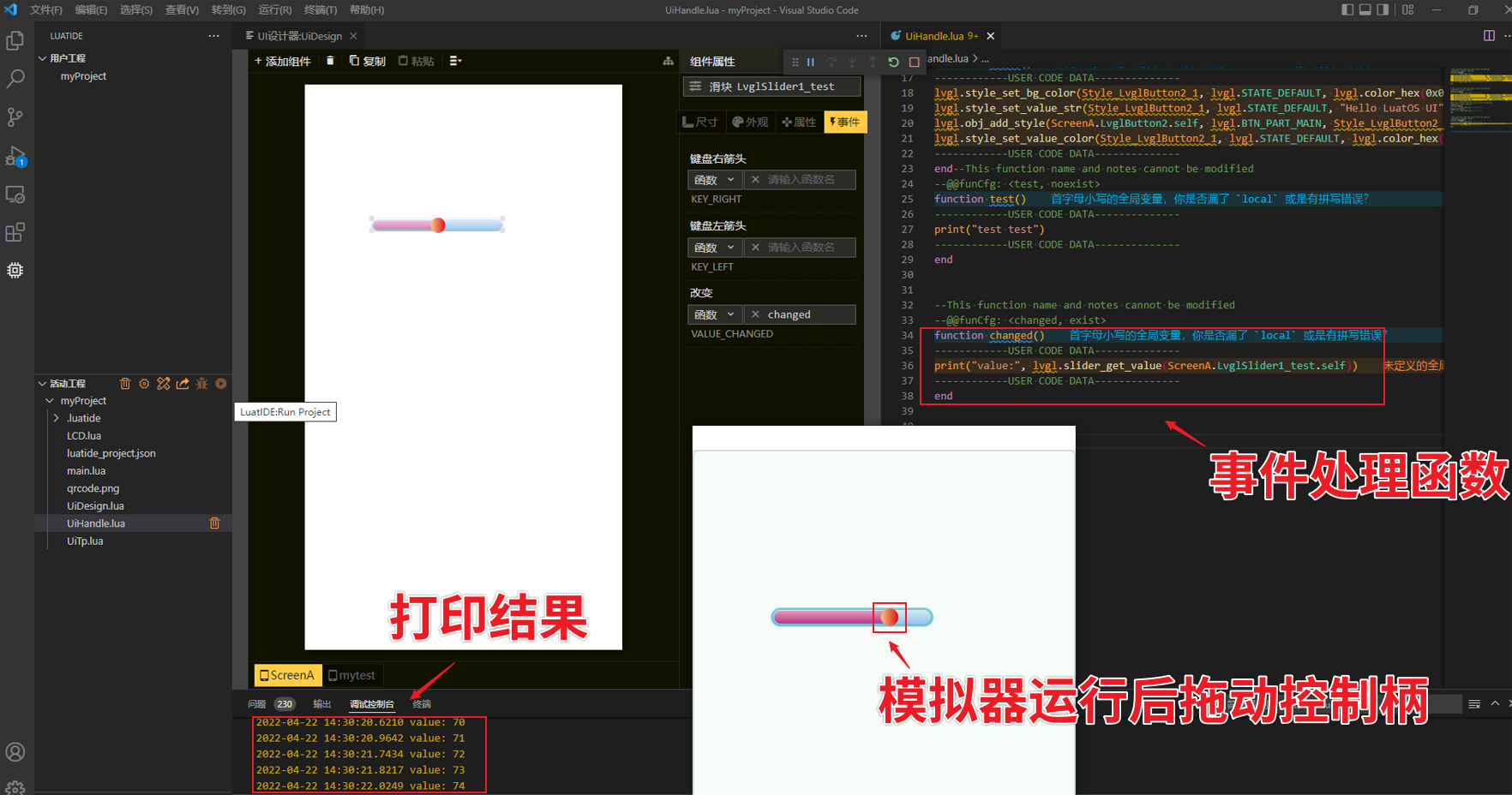Viewport: 1512px width, 795px height.
Task: Toggle split editor layout at top right
Action: click(x=1490, y=35)
